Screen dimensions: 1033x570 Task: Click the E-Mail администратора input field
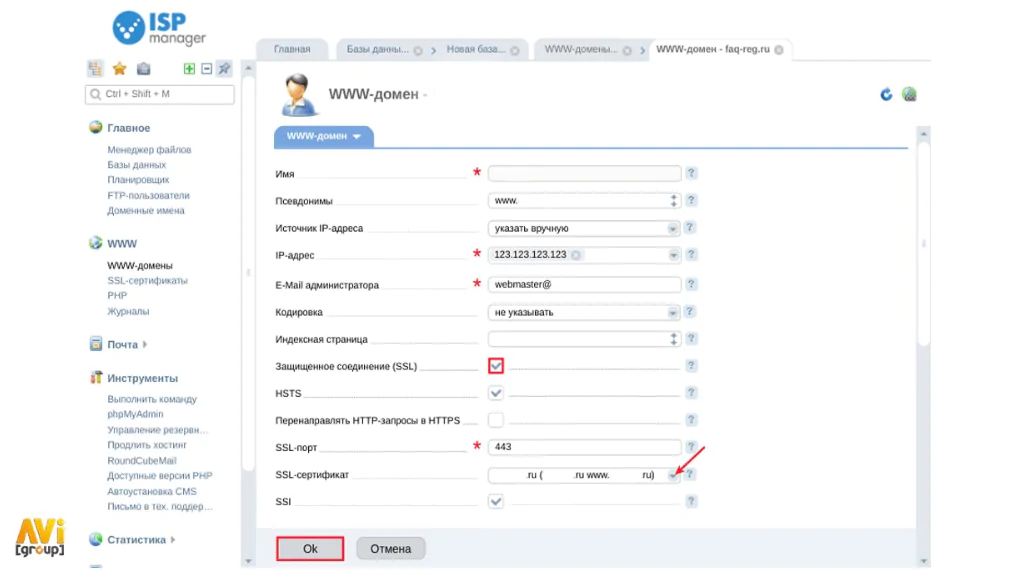(584, 285)
